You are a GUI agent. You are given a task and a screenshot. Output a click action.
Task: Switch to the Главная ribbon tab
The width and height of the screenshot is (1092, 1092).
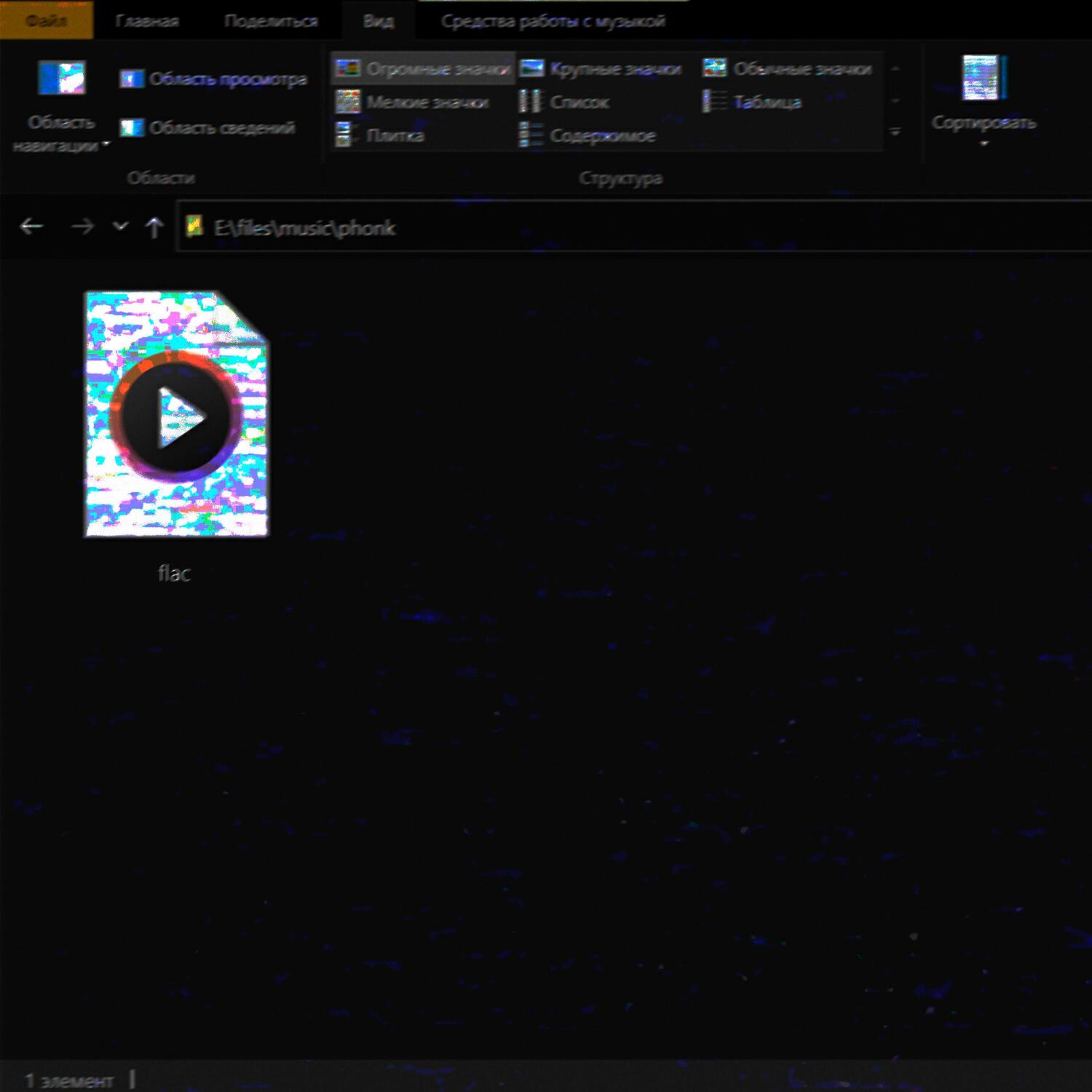147,21
